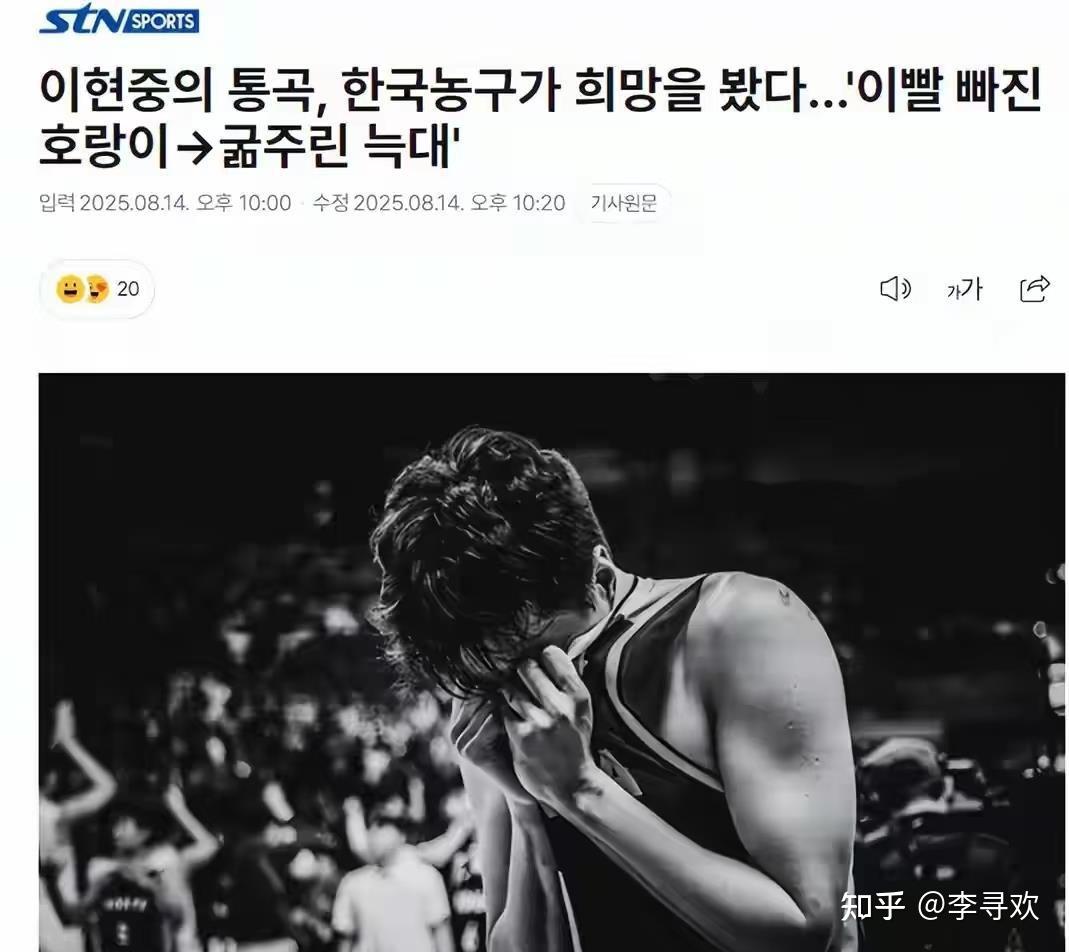Image resolution: width=1069 pixels, height=952 pixels.
Task: Select the smiling face reaction emoji
Action: (x=70, y=289)
